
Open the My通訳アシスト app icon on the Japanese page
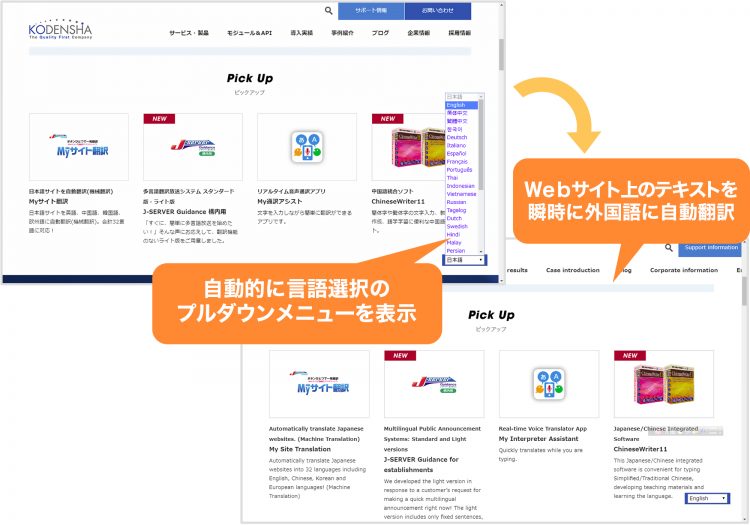307,147
